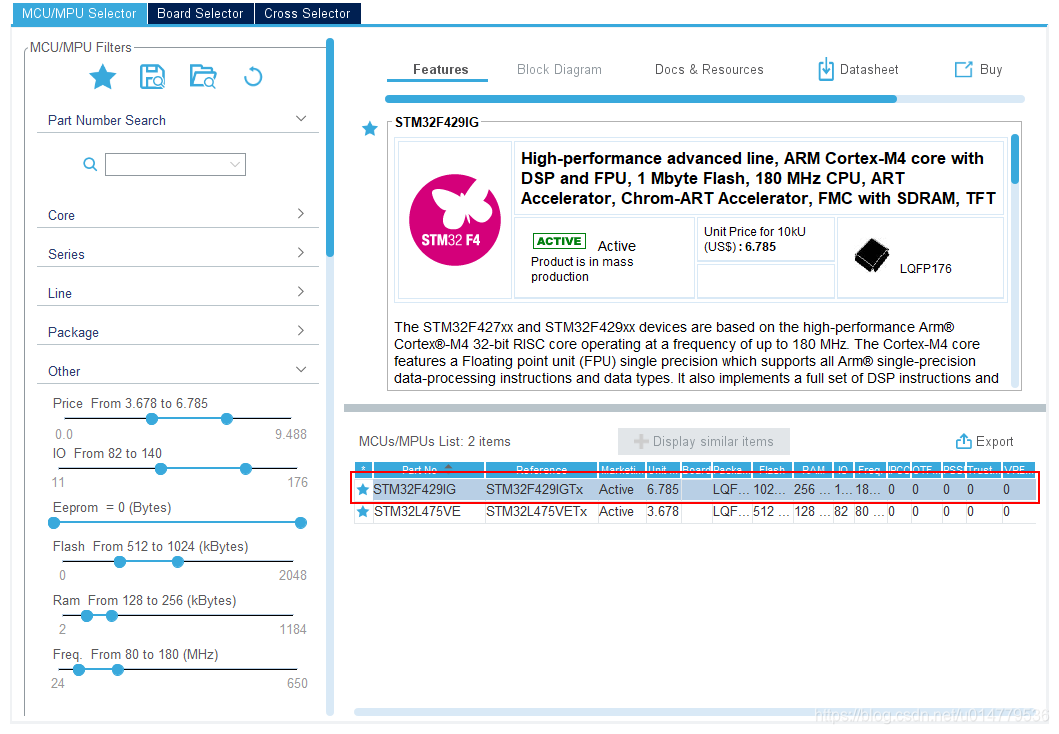This screenshot has height=734, width=1059.
Task: Click the IO slider lower handle
Action: click(x=161, y=469)
